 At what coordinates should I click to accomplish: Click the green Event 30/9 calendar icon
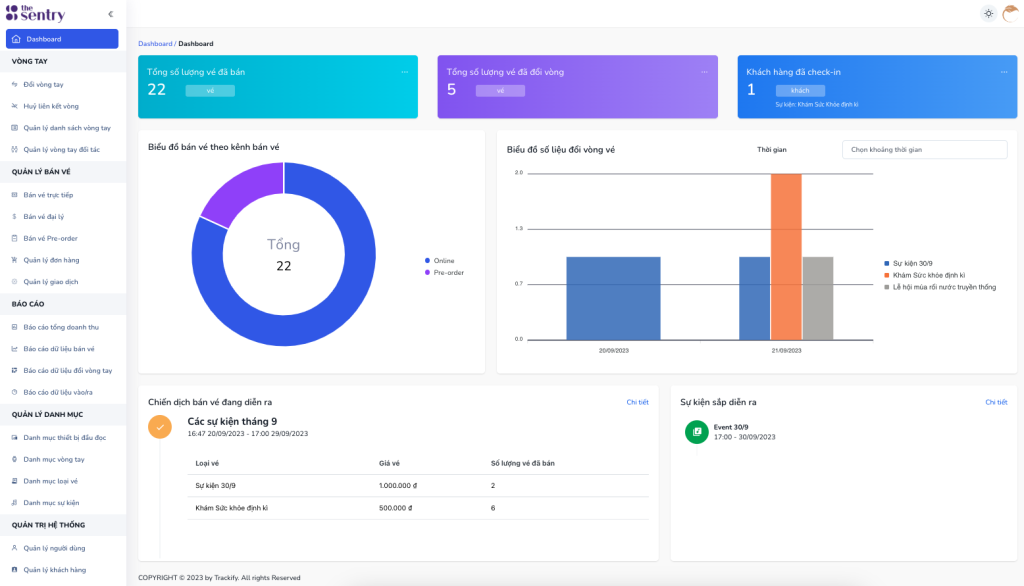click(696, 431)
